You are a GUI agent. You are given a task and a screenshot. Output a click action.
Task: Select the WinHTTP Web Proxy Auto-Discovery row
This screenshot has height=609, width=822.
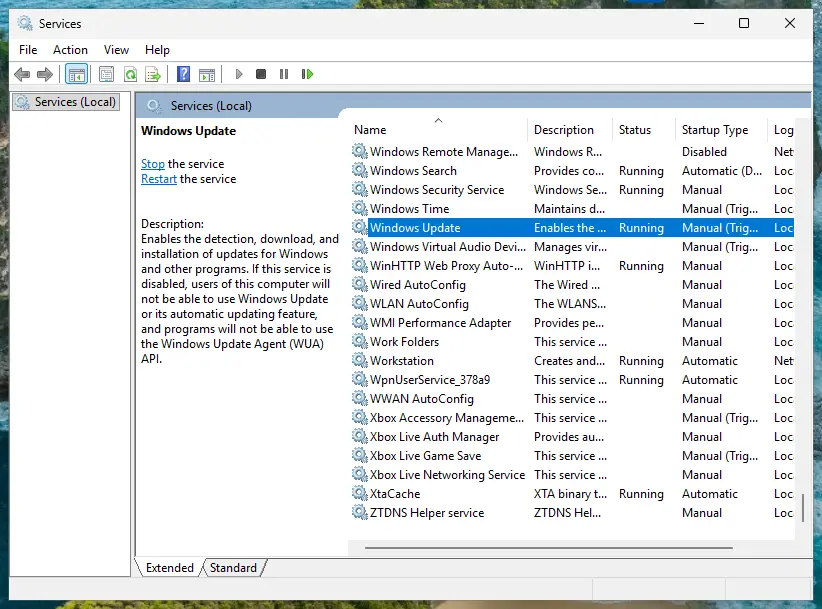tap(571, 266)
